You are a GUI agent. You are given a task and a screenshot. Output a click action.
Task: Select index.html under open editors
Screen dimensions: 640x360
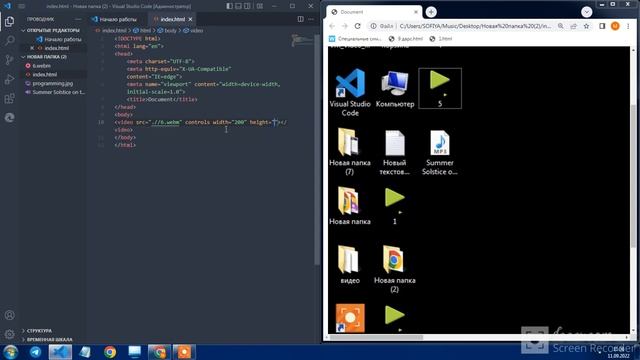(57, 48)
